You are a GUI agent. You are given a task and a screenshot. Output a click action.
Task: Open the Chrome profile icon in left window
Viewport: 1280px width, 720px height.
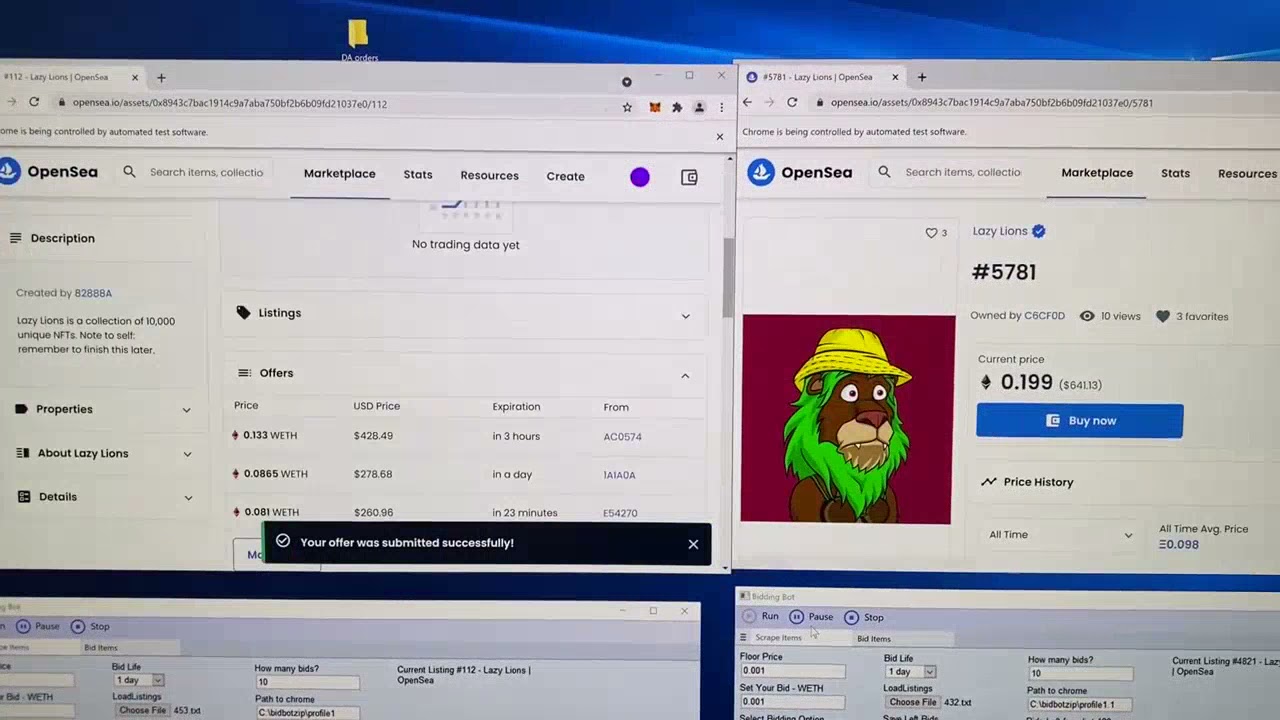[x=699, y=107]
